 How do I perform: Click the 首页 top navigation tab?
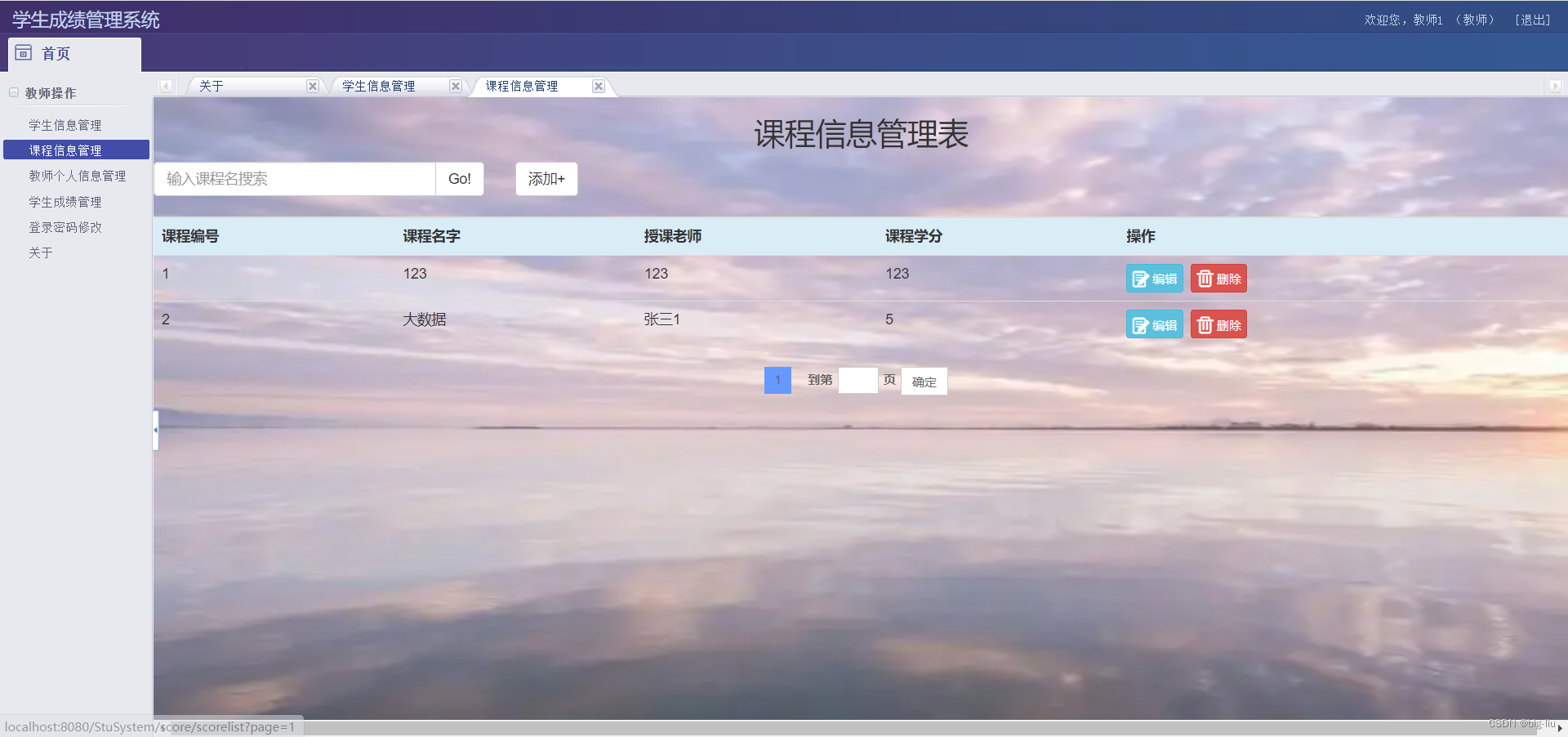point(74,54)
